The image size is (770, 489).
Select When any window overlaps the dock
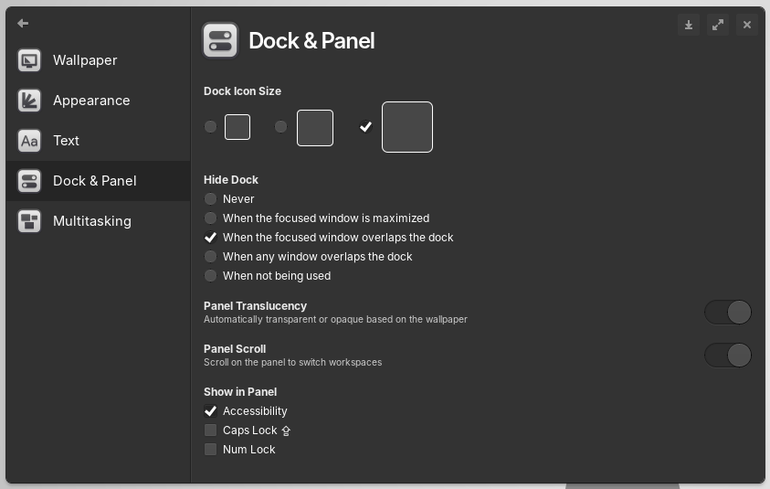pos(211,257)
